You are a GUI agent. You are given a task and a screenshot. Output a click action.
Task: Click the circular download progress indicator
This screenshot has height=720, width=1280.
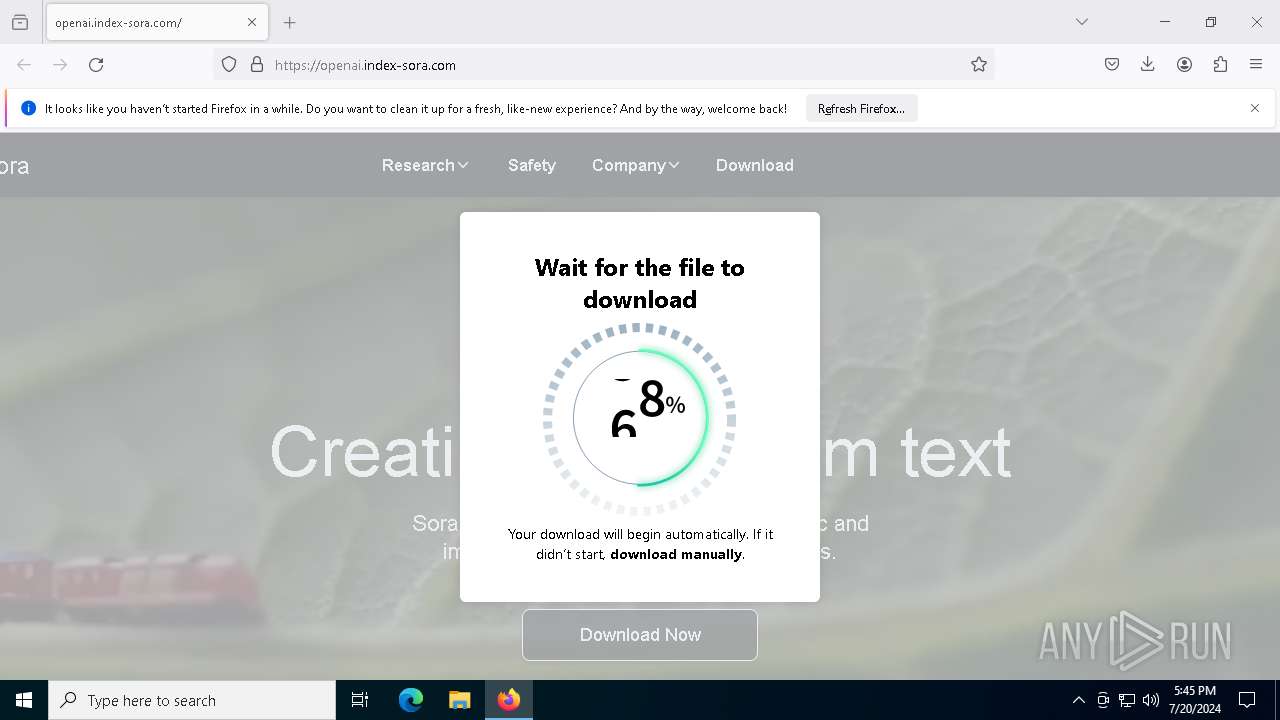click(x=640, y=419)
